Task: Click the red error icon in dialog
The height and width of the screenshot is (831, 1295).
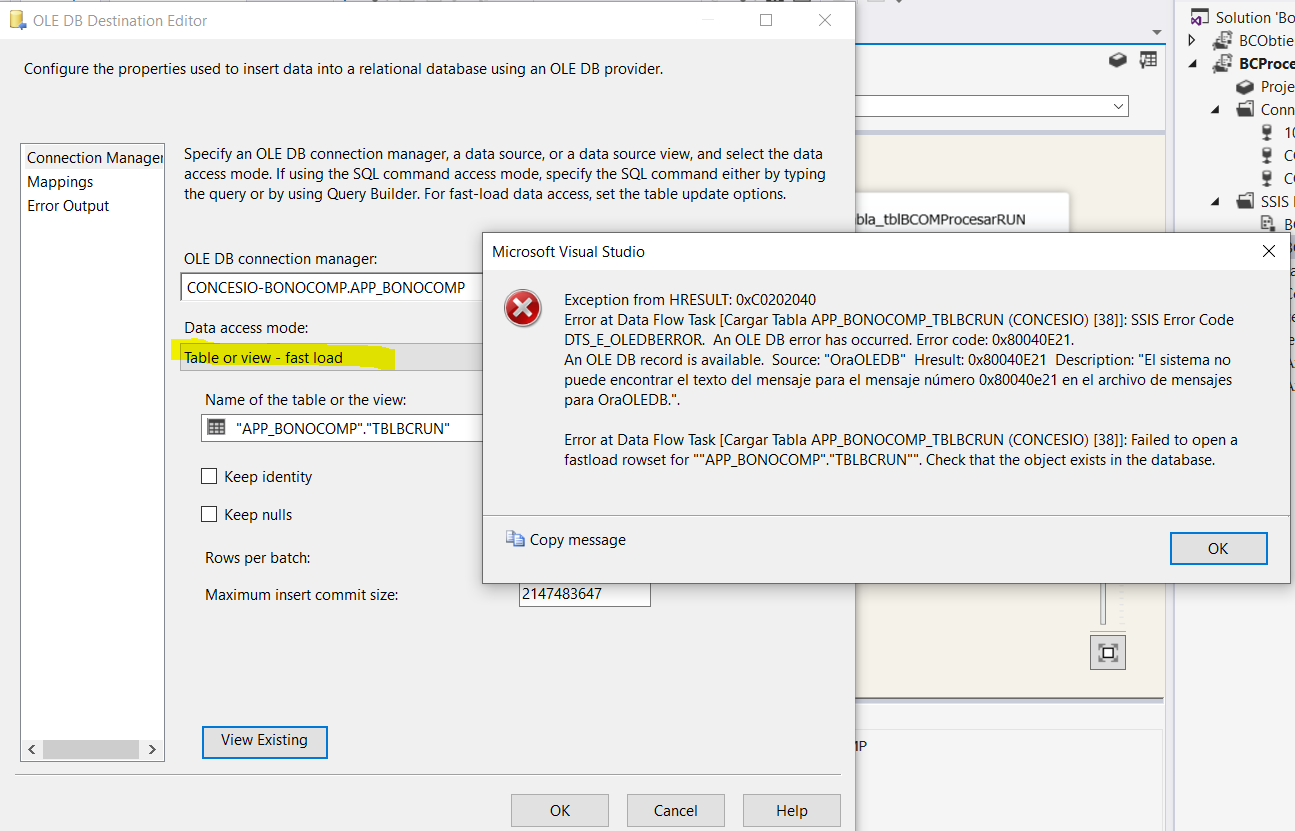Action: pyautogui.click(x=523, y=309)
